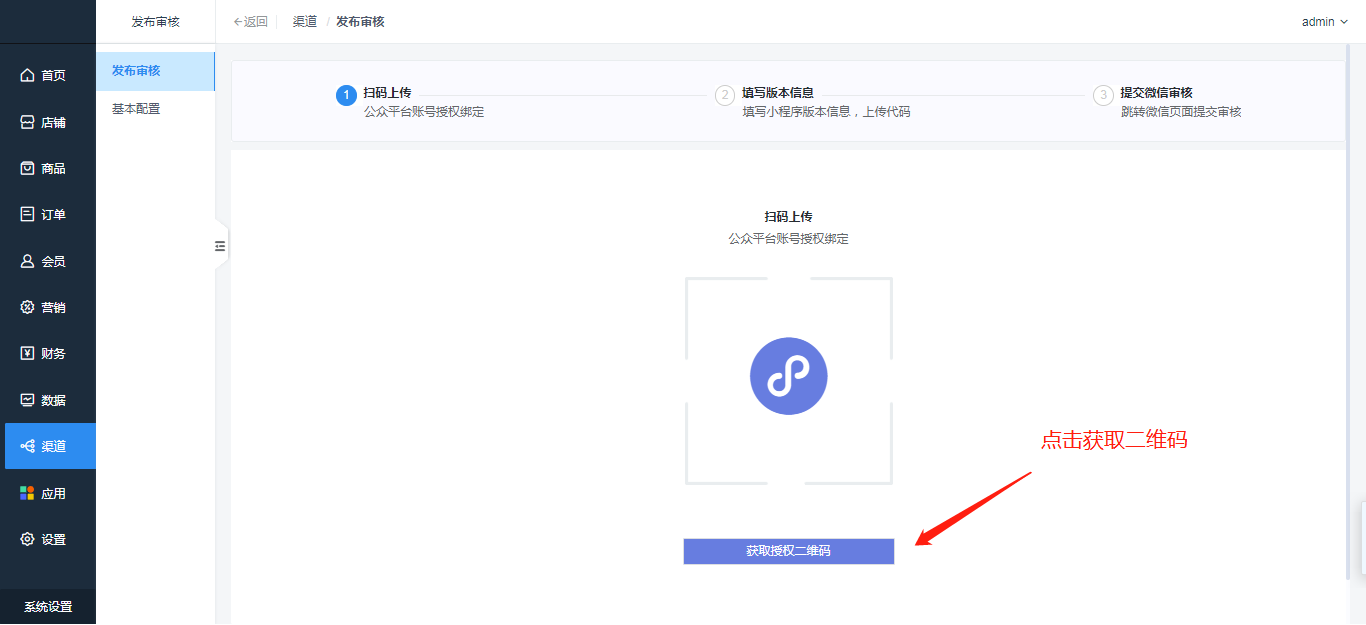Screen dimensions: 1366x625
Task: Click the store icon beside 店铺
Action: pos(28,122)
